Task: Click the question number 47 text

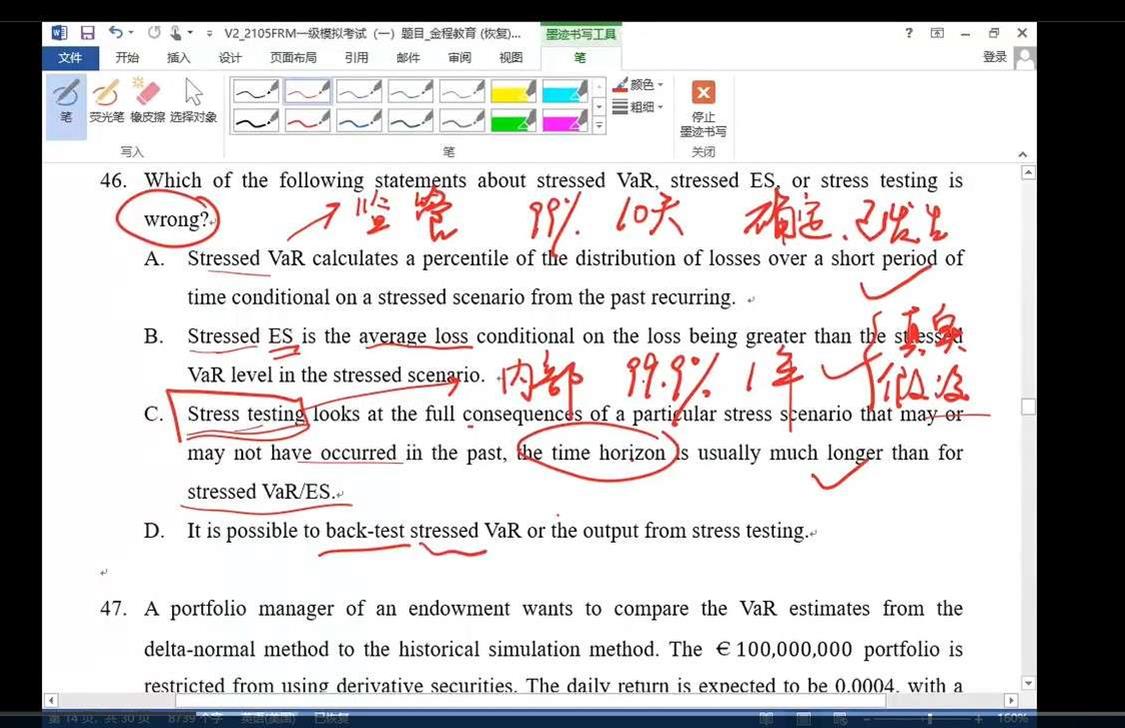Action: [x=113, y=609]
